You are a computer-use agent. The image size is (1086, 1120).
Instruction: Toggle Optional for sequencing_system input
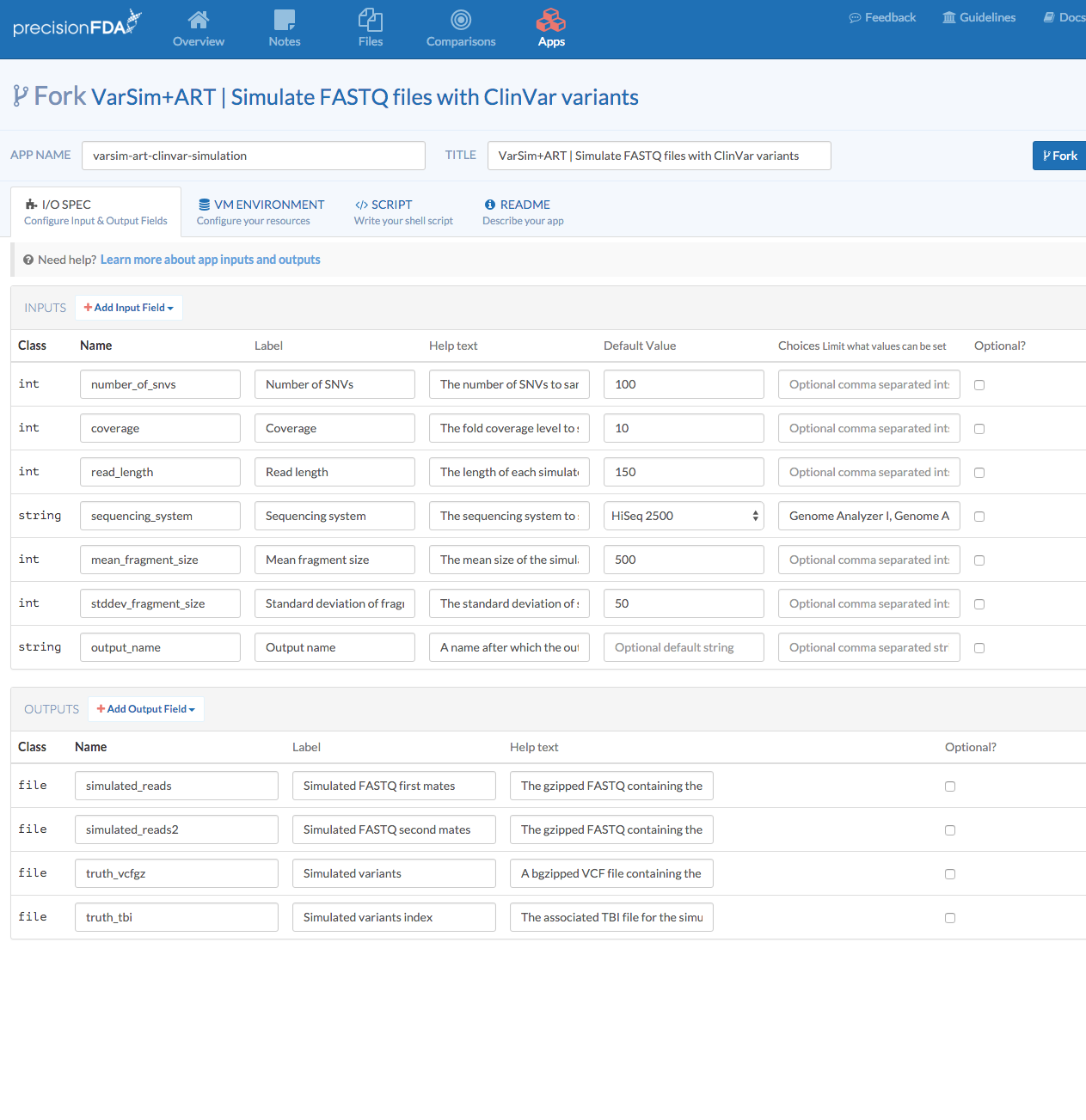coord(979,517)
